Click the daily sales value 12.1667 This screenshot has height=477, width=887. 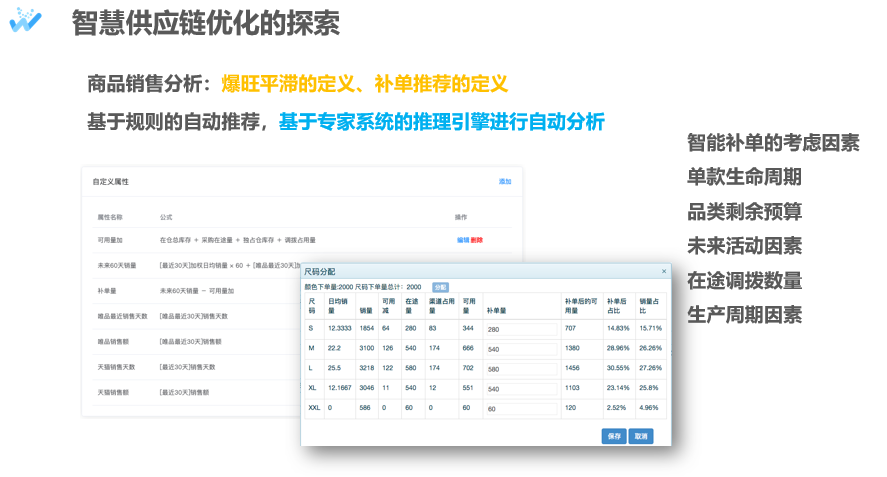[339, 388]
